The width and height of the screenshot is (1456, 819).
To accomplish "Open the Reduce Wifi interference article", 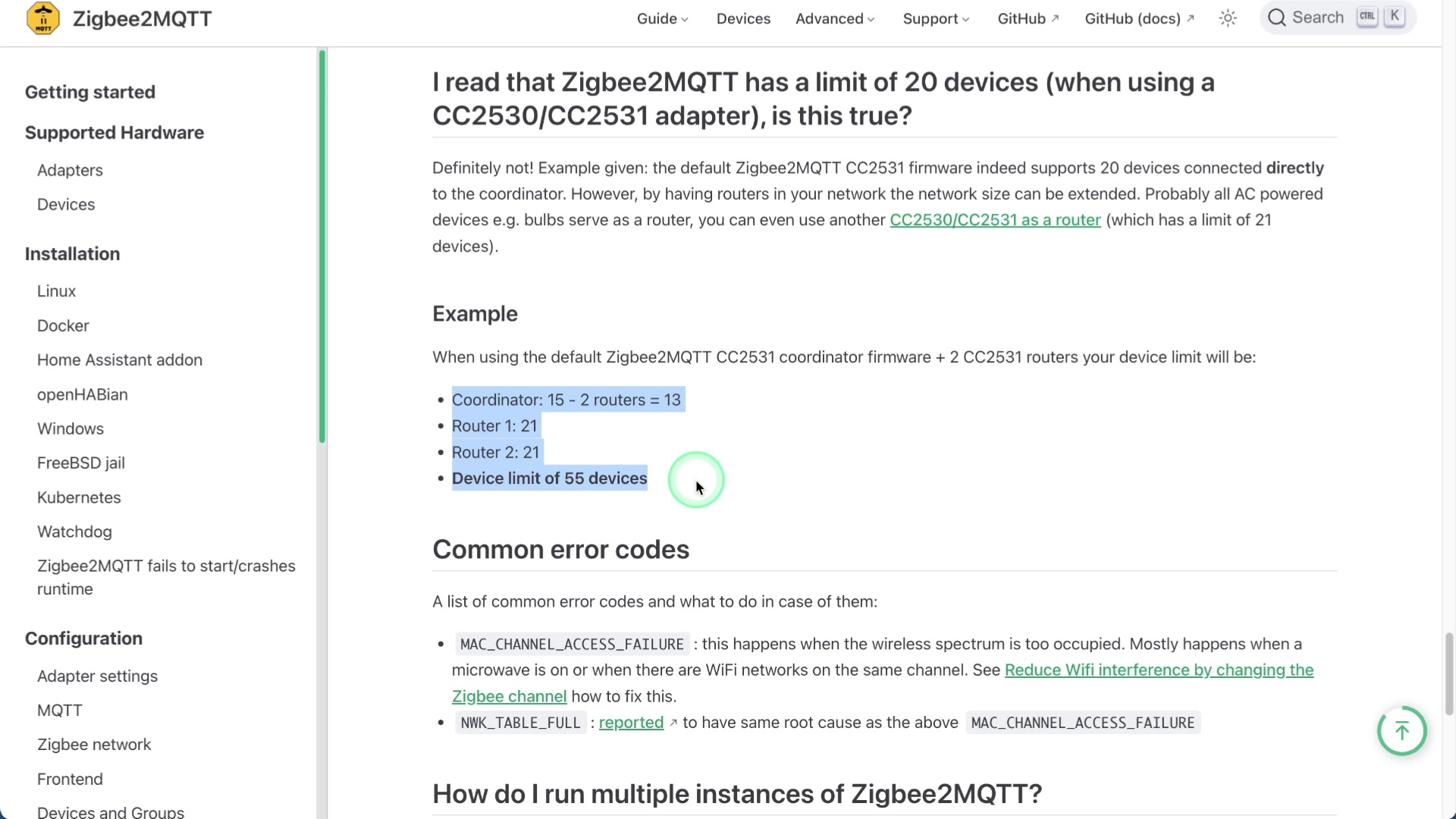I will tap(1158, 670).
